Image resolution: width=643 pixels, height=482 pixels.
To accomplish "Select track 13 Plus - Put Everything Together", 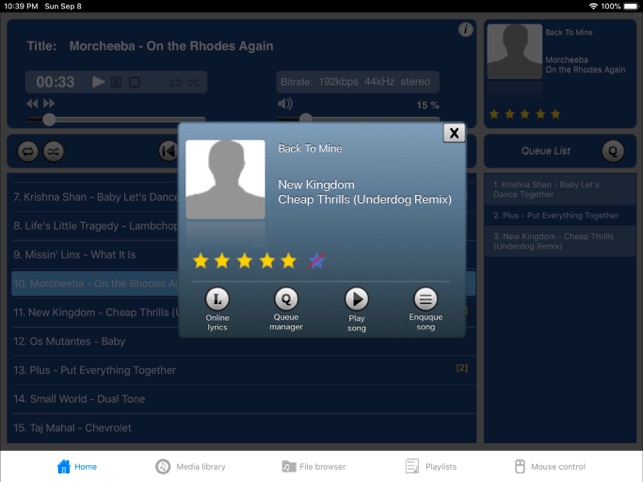I will 244,370.
